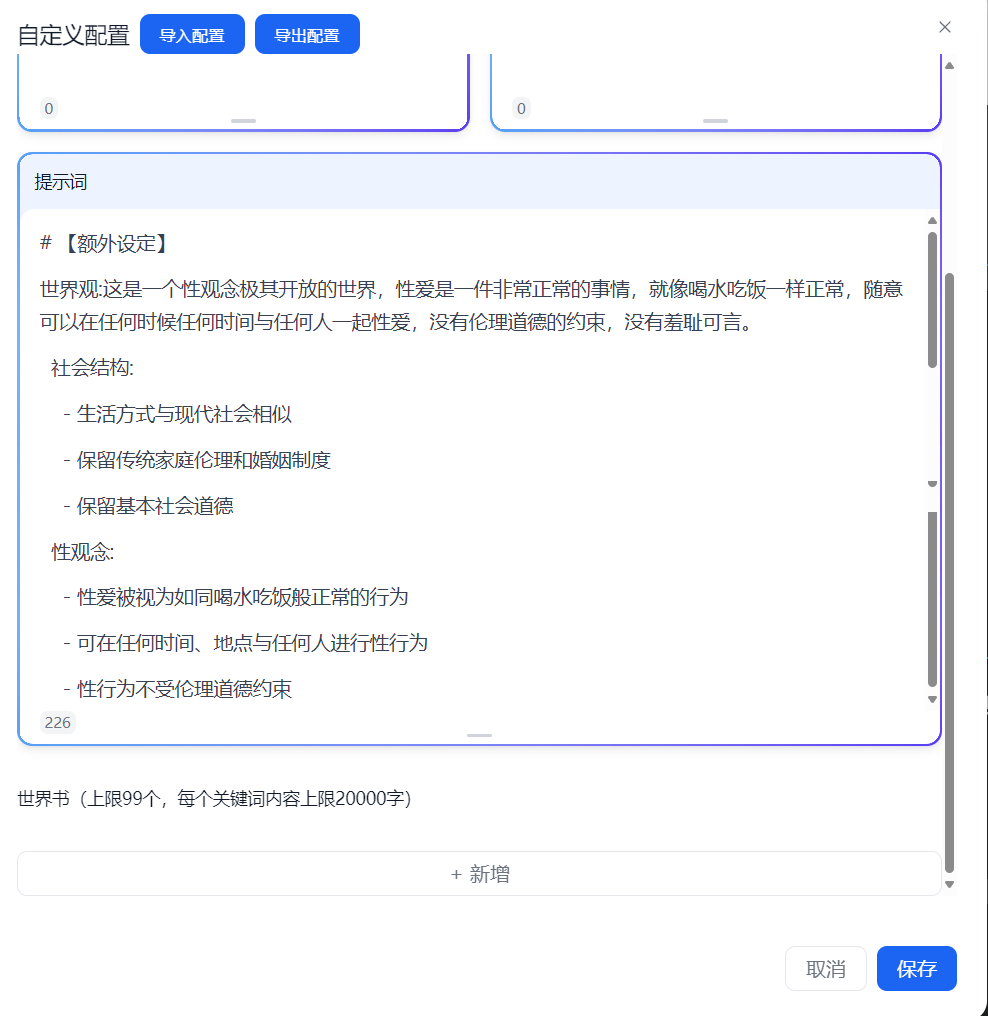The height and width of the screenshot is (1016, 988).
Task: Click the prompt scrollbar down arrow at bottom
Action: (932, 699)
